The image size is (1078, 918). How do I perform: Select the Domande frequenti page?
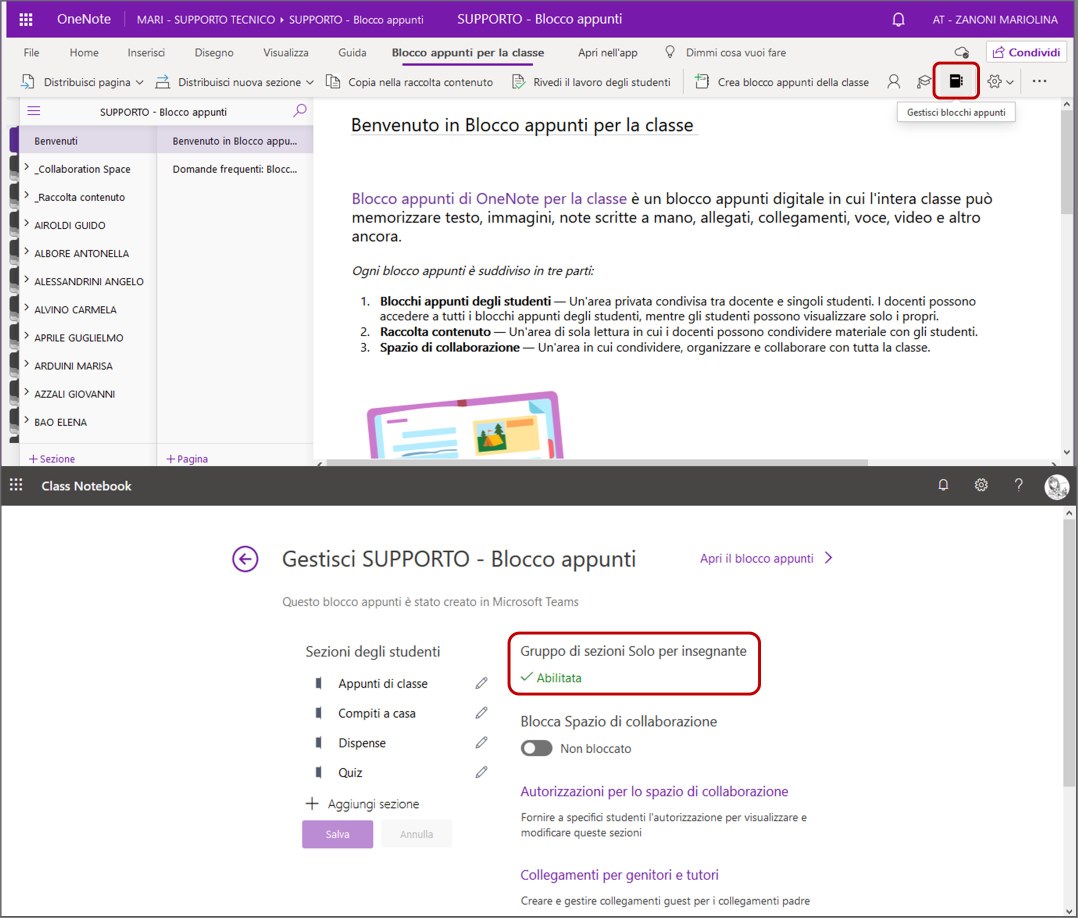[235, 169]
